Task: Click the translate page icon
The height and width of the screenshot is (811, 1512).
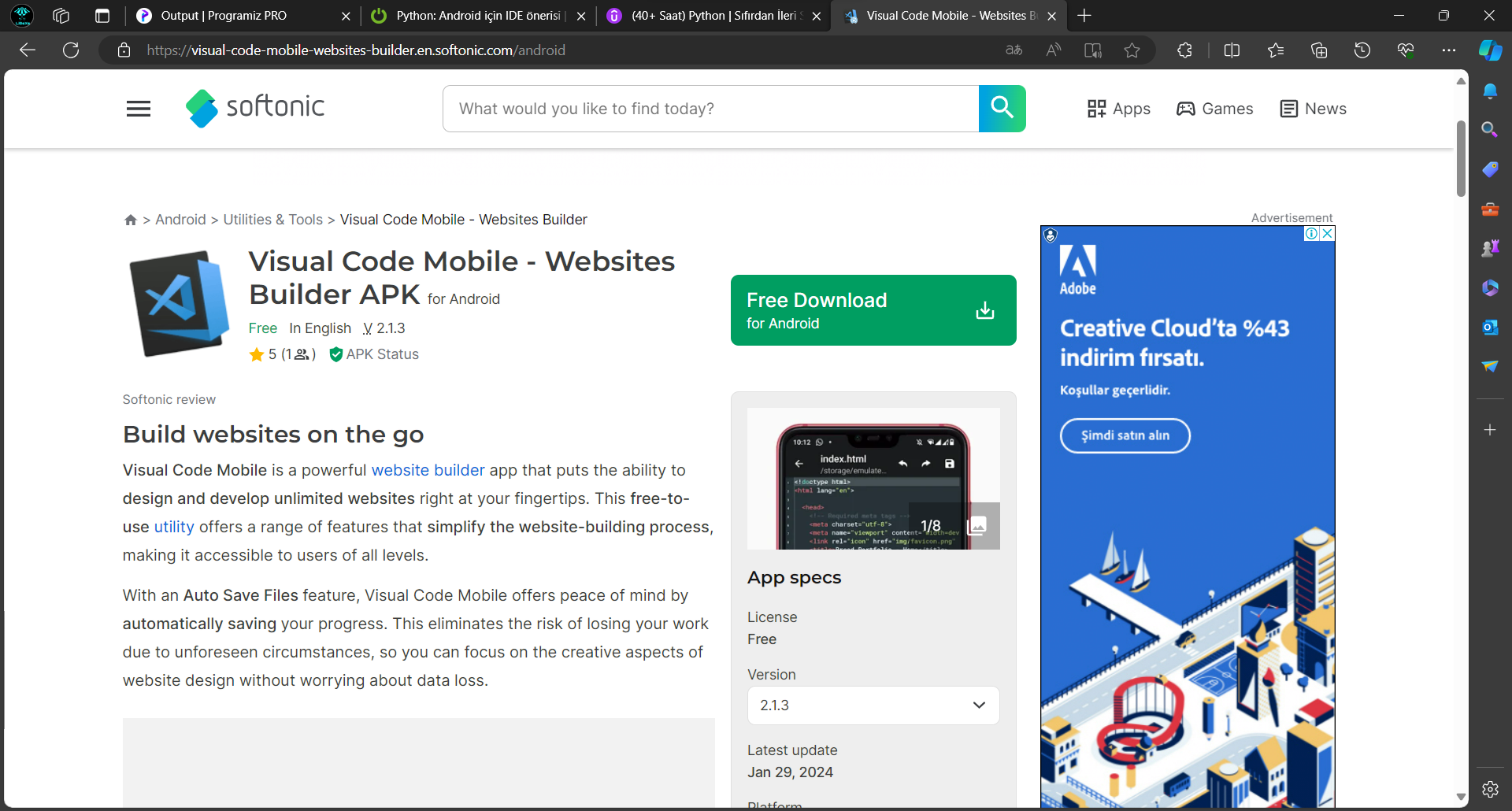Action: pyautogui.click(x=1014, y=50)
